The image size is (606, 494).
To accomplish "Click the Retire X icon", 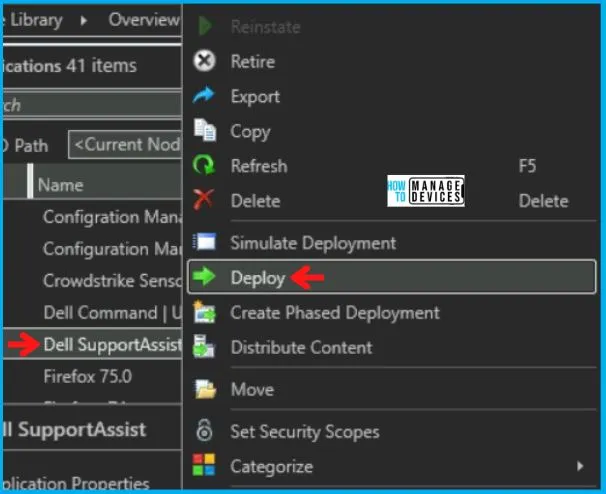I will click(x=204, y=61).
